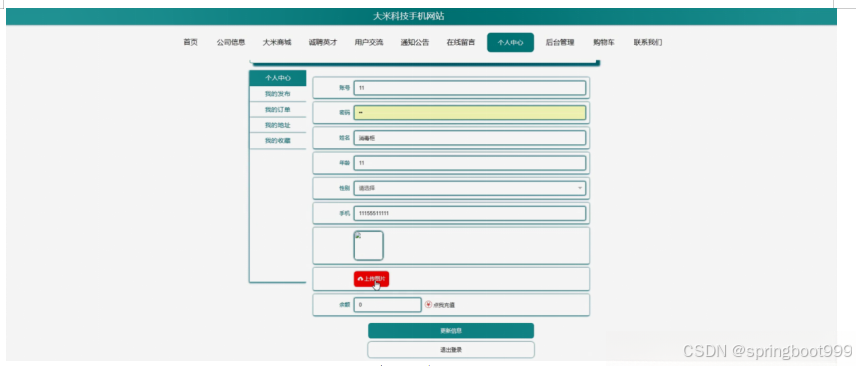The width and height of the screenshot is (856, 366).
Task: Go to 在线留言 message page
Action: pyautogui.click(x=461, y=42)
